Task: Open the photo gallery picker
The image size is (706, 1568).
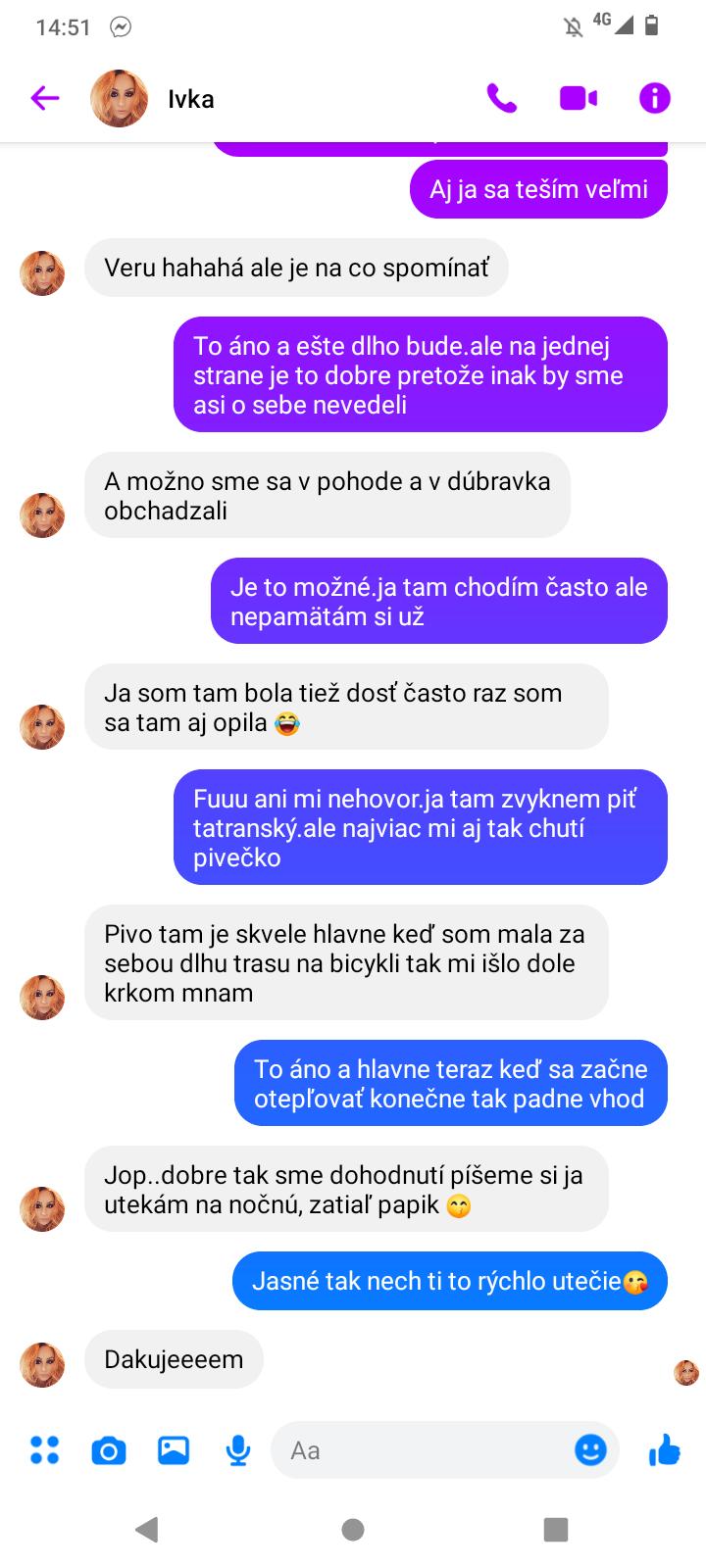Action: (174, 1450)
